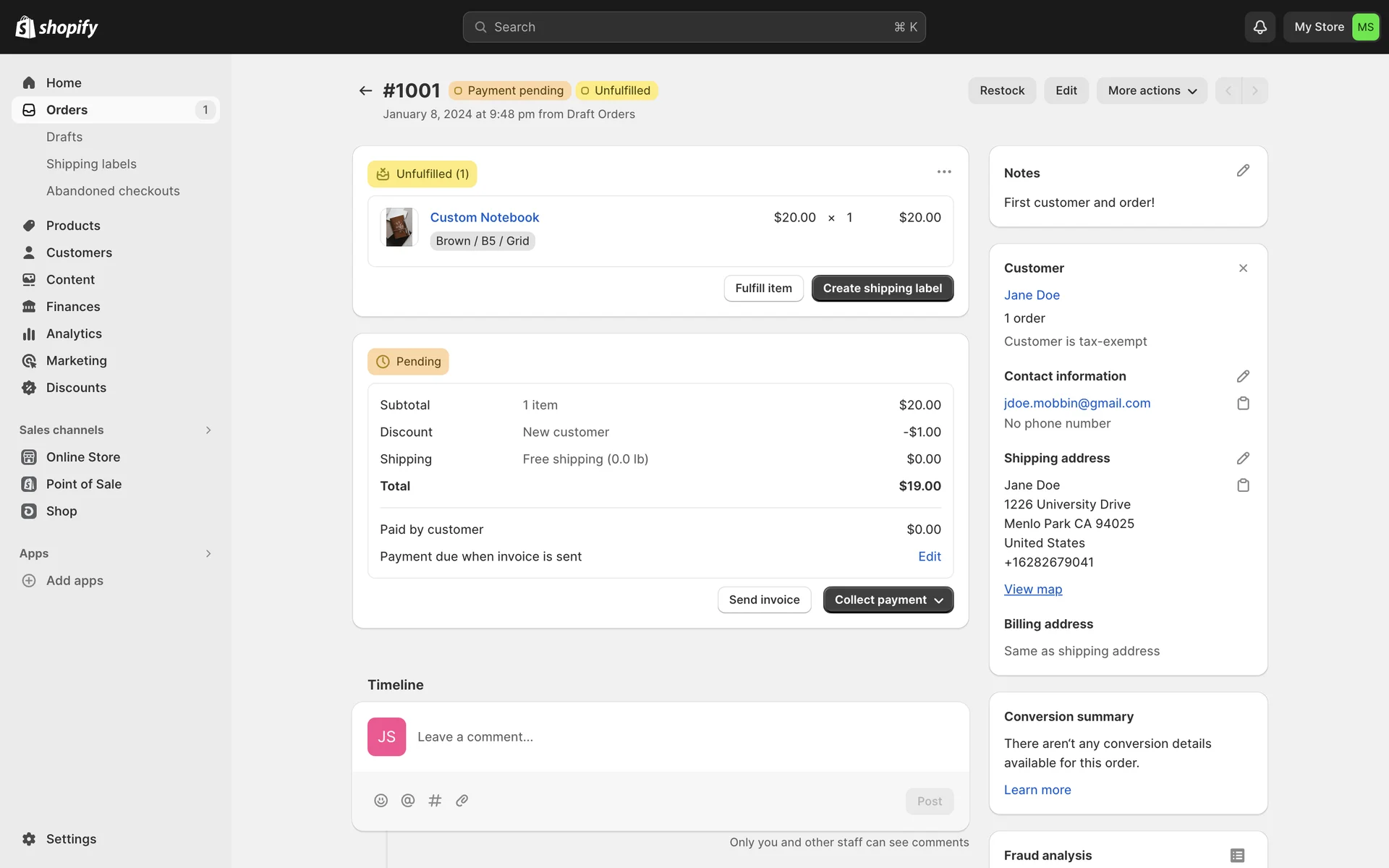Open unfulfilled card three-dot menu
This screenshot has width=1389, height=868.
pos(944,172)
